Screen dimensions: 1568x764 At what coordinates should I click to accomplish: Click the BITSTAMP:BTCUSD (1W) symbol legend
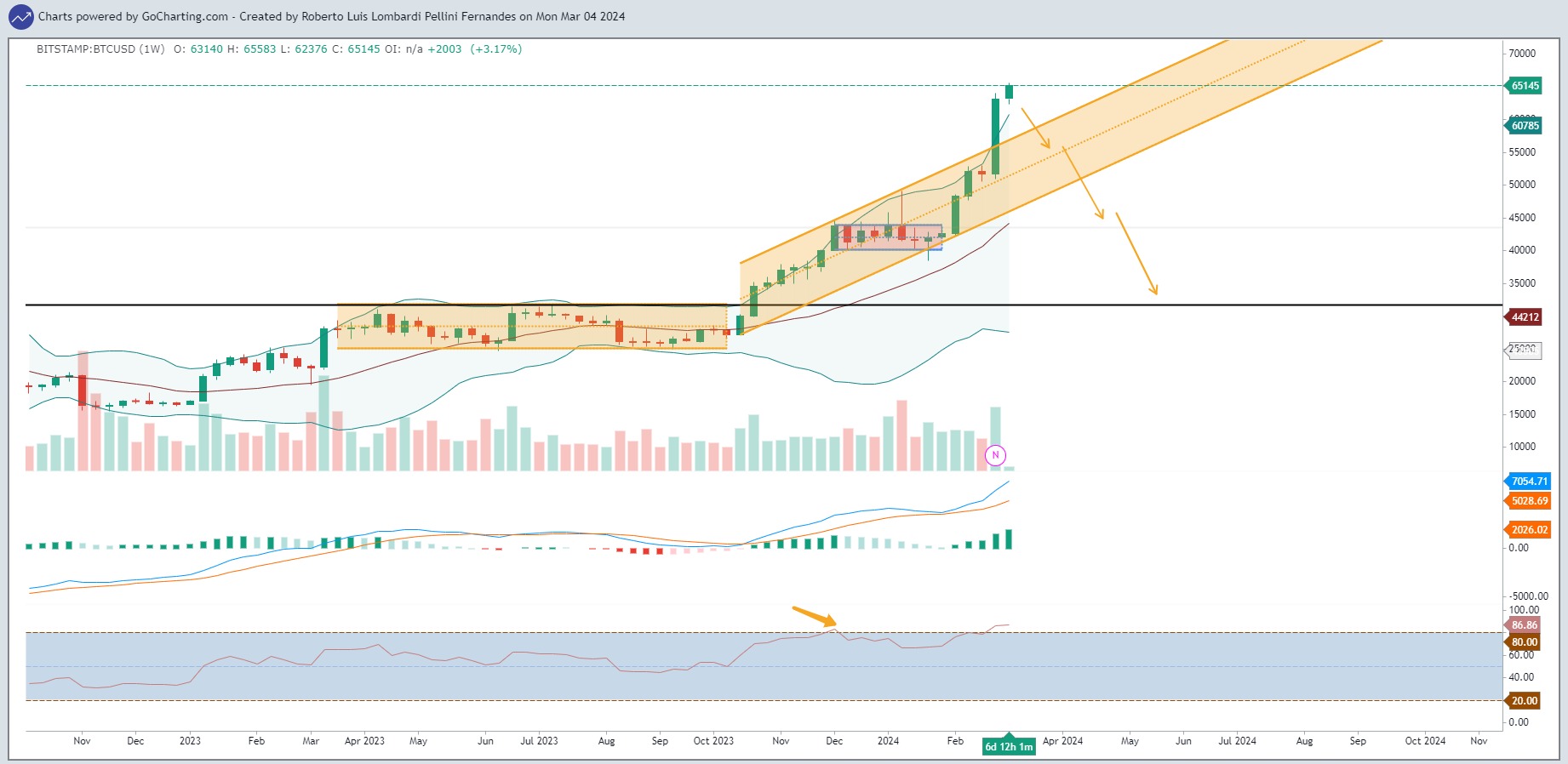[100, 49]
